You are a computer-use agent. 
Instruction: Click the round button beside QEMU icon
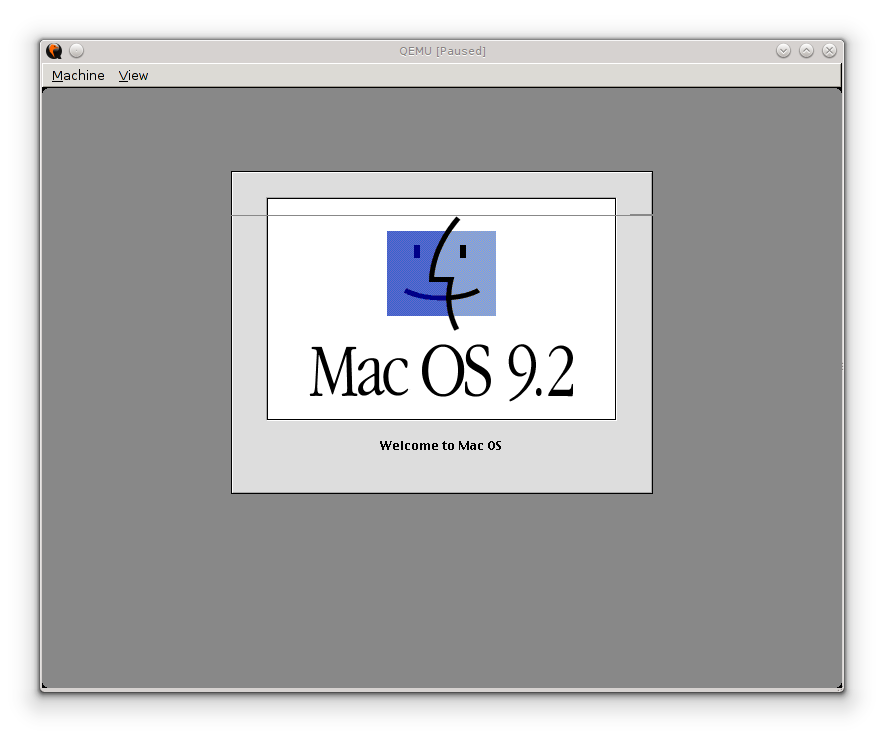pos(76,51)
